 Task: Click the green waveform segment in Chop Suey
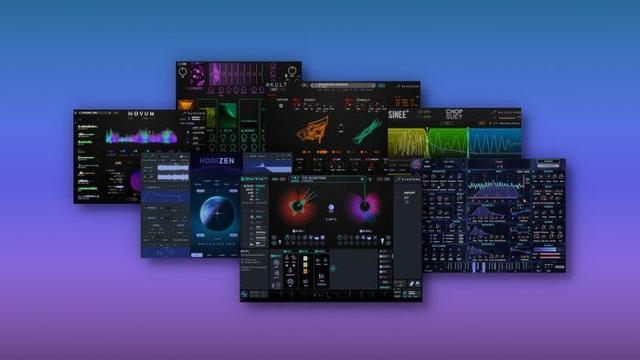pyautogui.click(x=448, y=142)
